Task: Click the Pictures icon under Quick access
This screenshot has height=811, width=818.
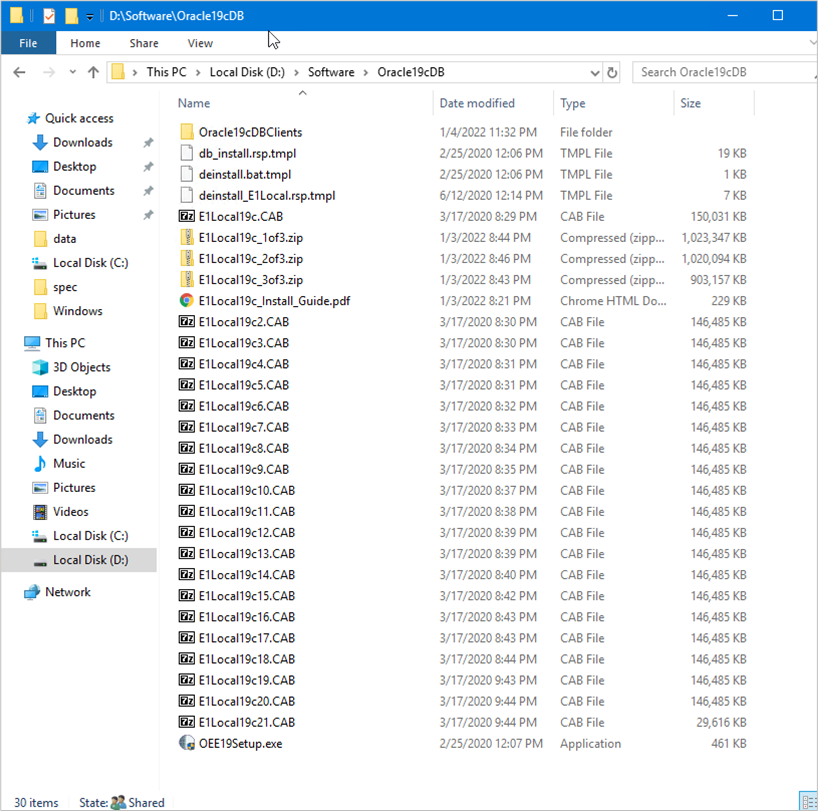Action: (40, 214)
